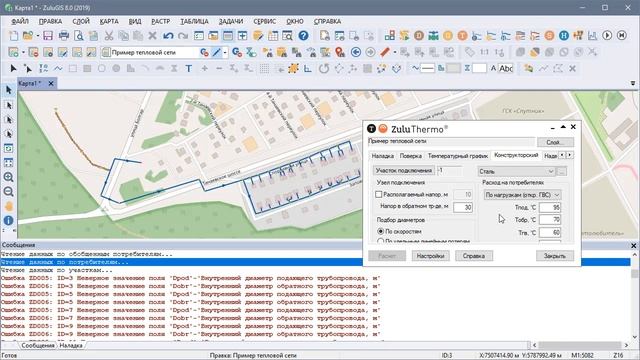Select the Zoom In magnifier tool
The height and width of the screenshot is (360, 640).
(x=8, y=177)
